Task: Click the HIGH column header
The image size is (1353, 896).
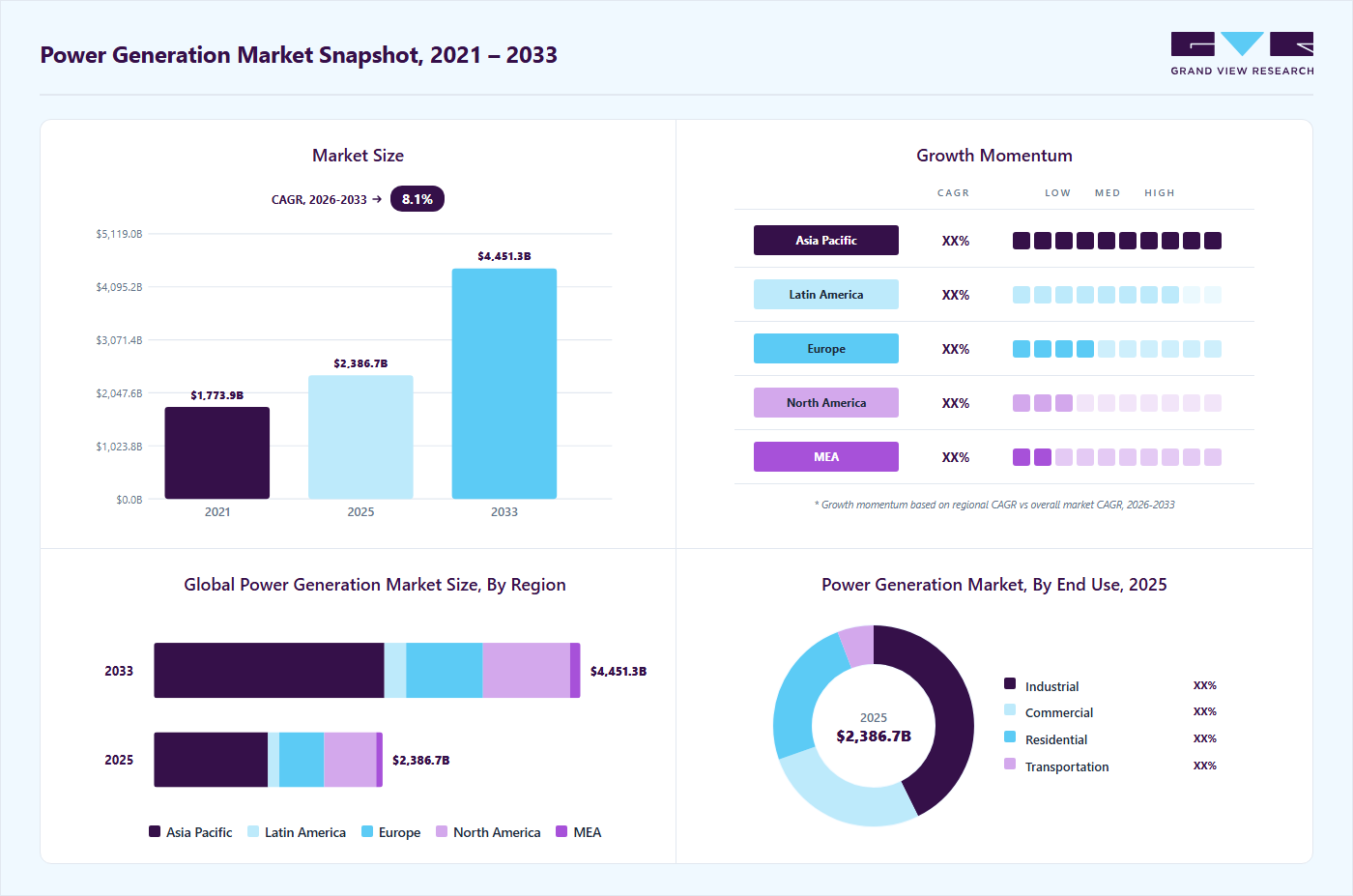Action: point(1160,193)
